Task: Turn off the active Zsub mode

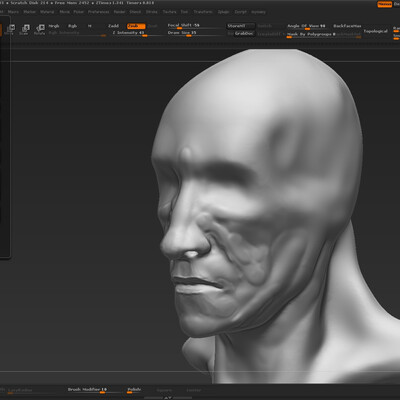Action: click(136, 26)
